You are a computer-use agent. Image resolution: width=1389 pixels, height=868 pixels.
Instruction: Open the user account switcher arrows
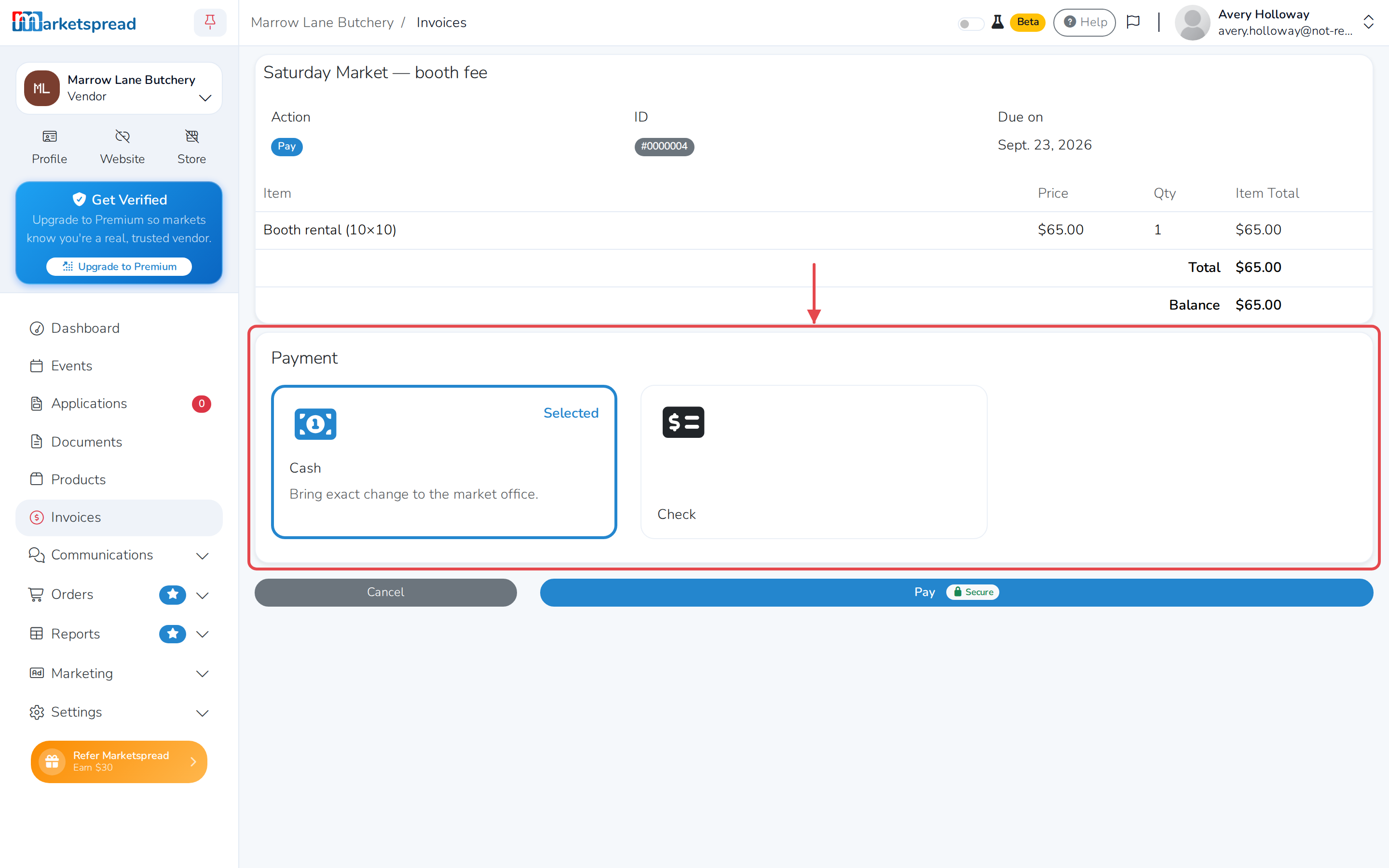point(1368,22)
